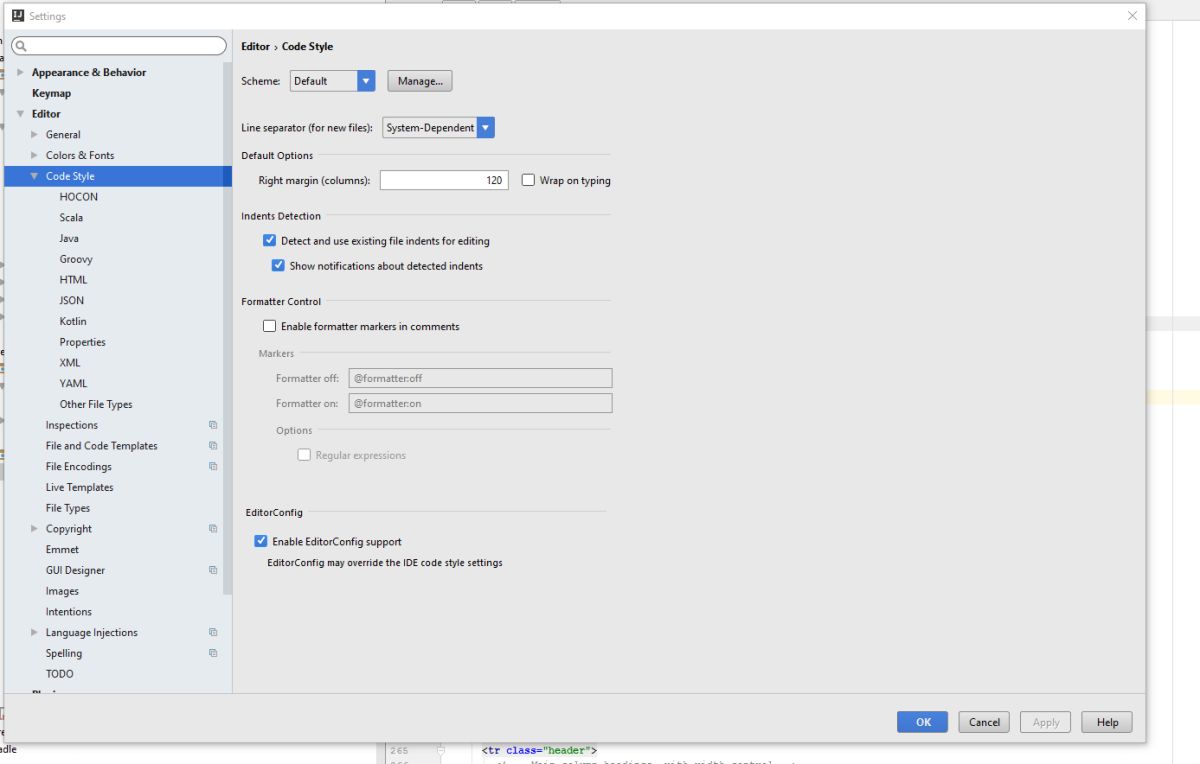The width and height of the screenshot is (1200, 764).
Task: Expand the General tree node
Action: pyautogui.click(x=34, y=134)
